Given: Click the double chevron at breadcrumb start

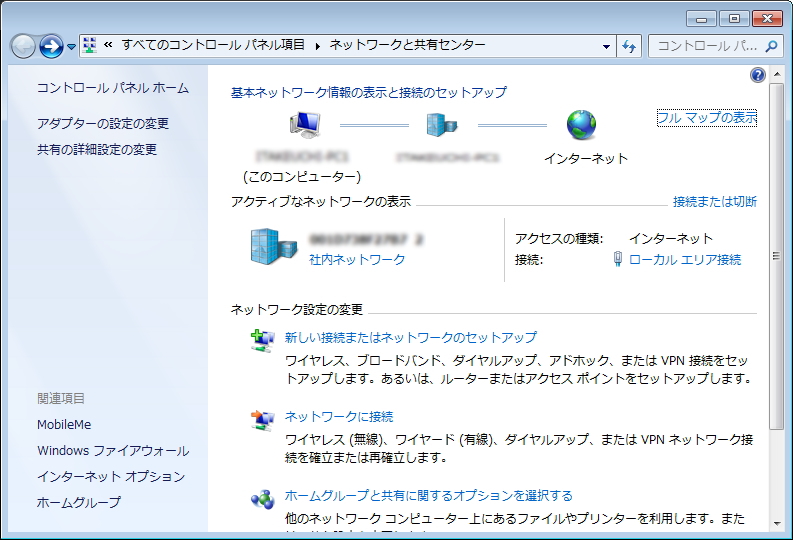Looking at the screenshot, I should point(108,46).
